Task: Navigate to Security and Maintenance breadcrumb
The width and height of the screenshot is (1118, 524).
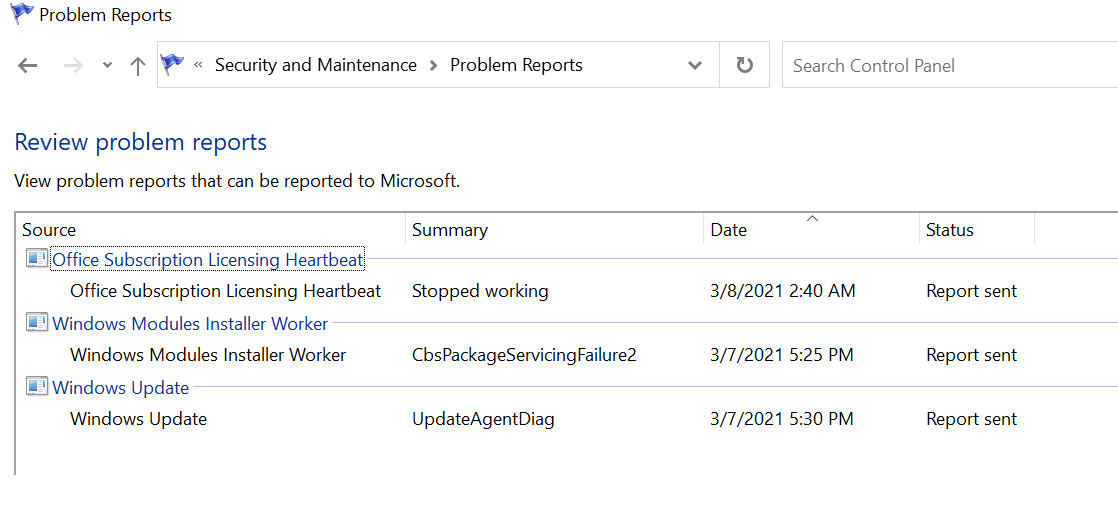Action: coord(315,65)
